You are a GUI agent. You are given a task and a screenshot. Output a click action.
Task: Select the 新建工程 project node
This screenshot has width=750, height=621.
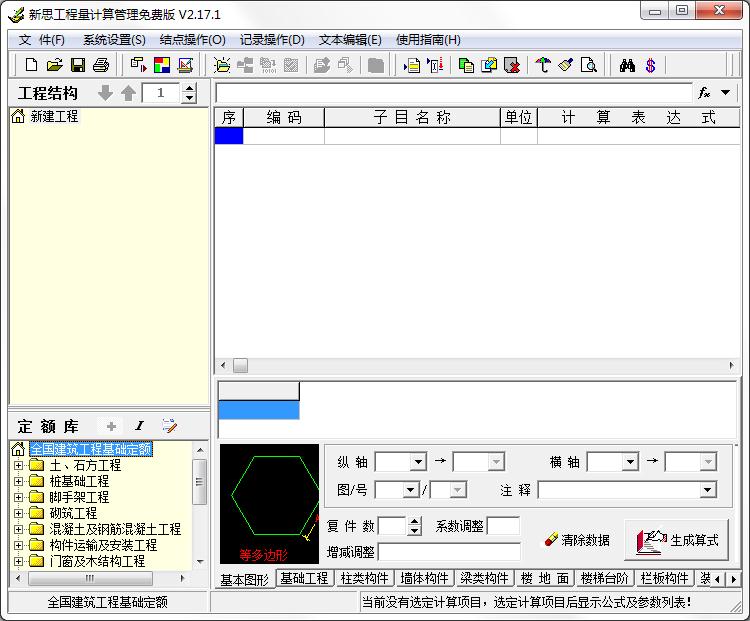54,117
